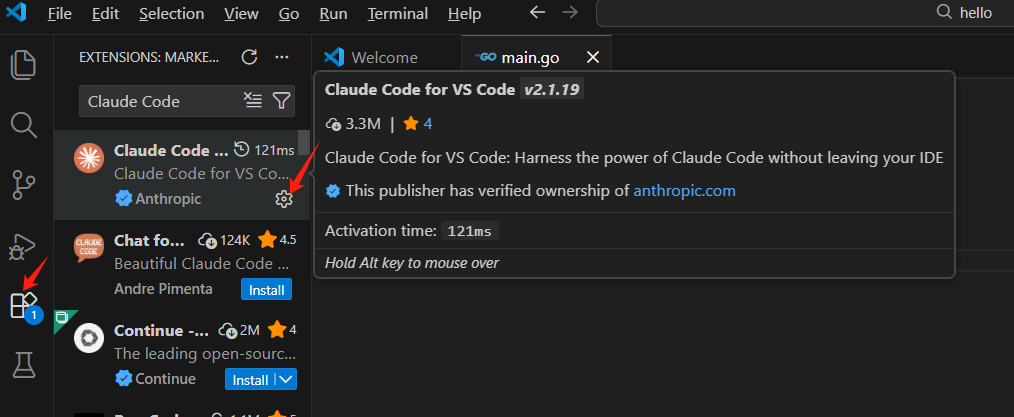Open the Run menu
The image size is (1014, 417).
pyautogui.click(x=334, y=14)
